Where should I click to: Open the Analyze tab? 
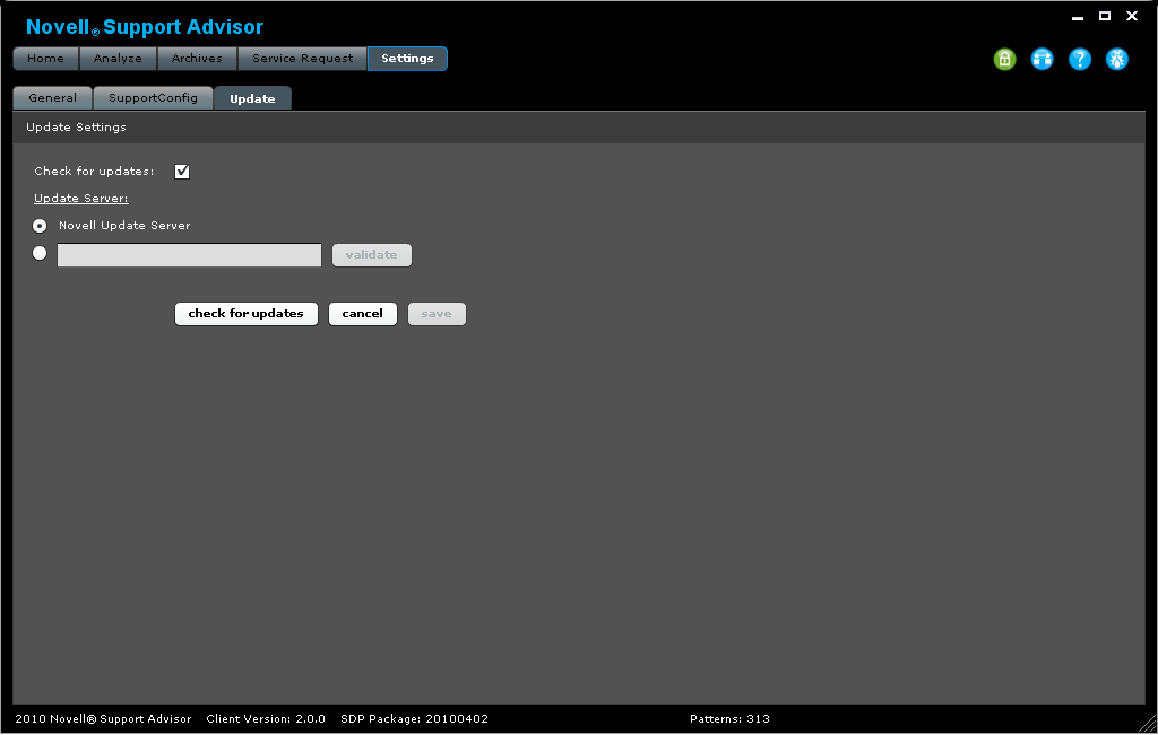tap(118, 58)
